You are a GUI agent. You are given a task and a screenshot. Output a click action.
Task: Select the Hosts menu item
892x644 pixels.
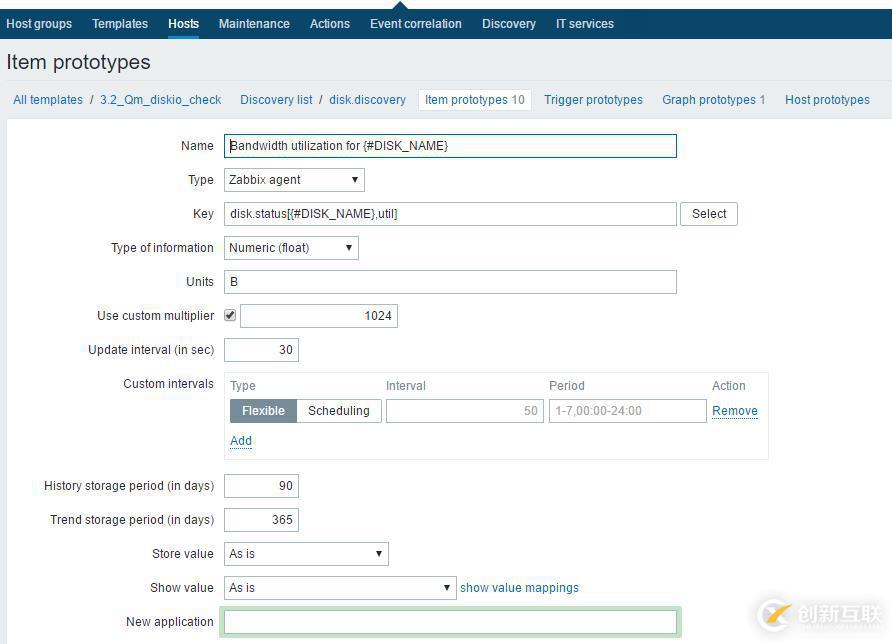point(183,24)
